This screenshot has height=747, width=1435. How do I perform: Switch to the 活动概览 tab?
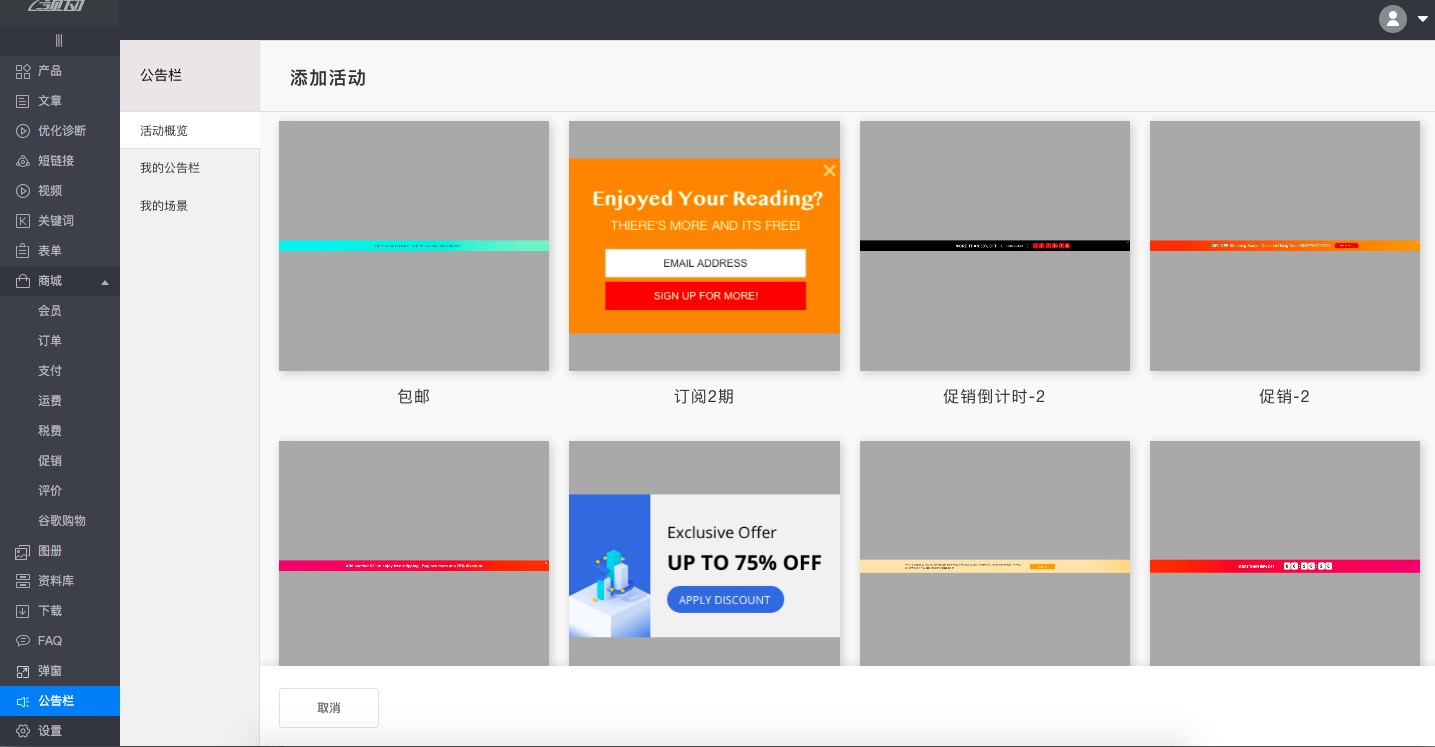164,131
